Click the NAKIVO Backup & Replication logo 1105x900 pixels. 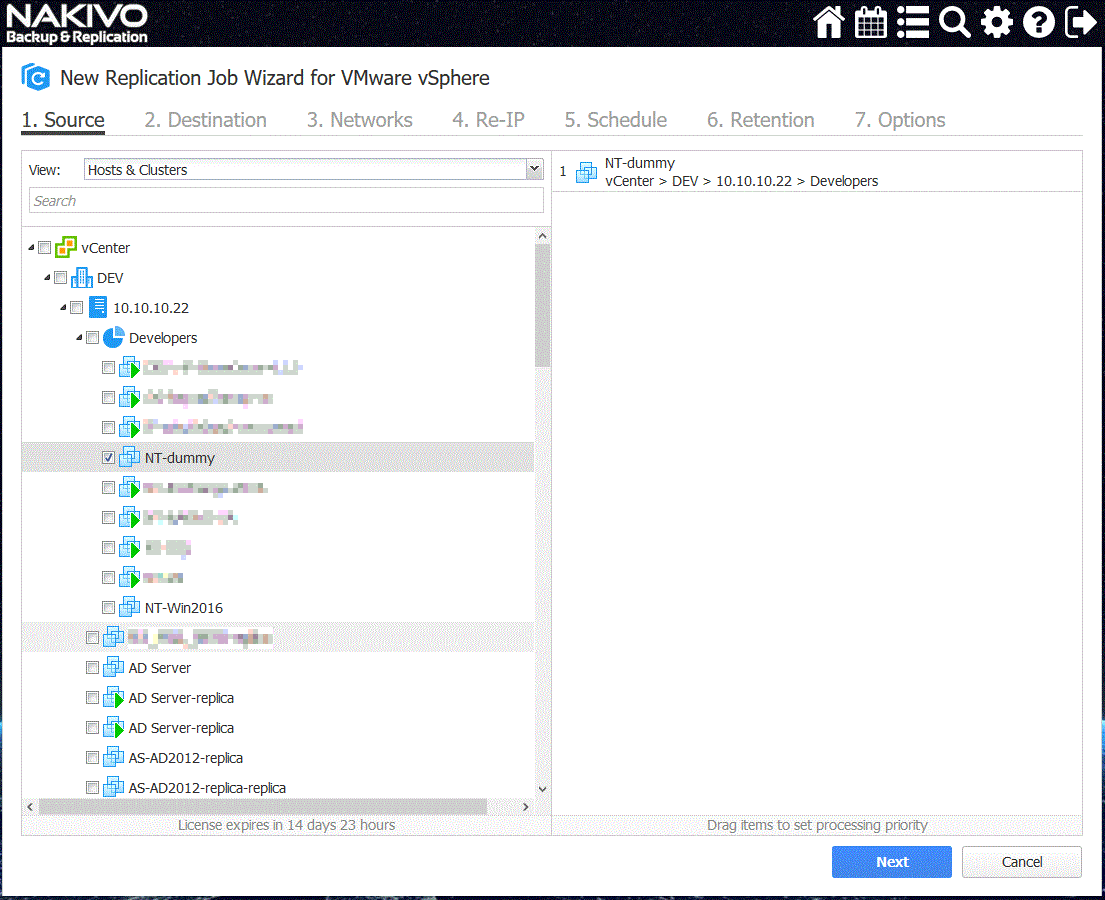77,24
